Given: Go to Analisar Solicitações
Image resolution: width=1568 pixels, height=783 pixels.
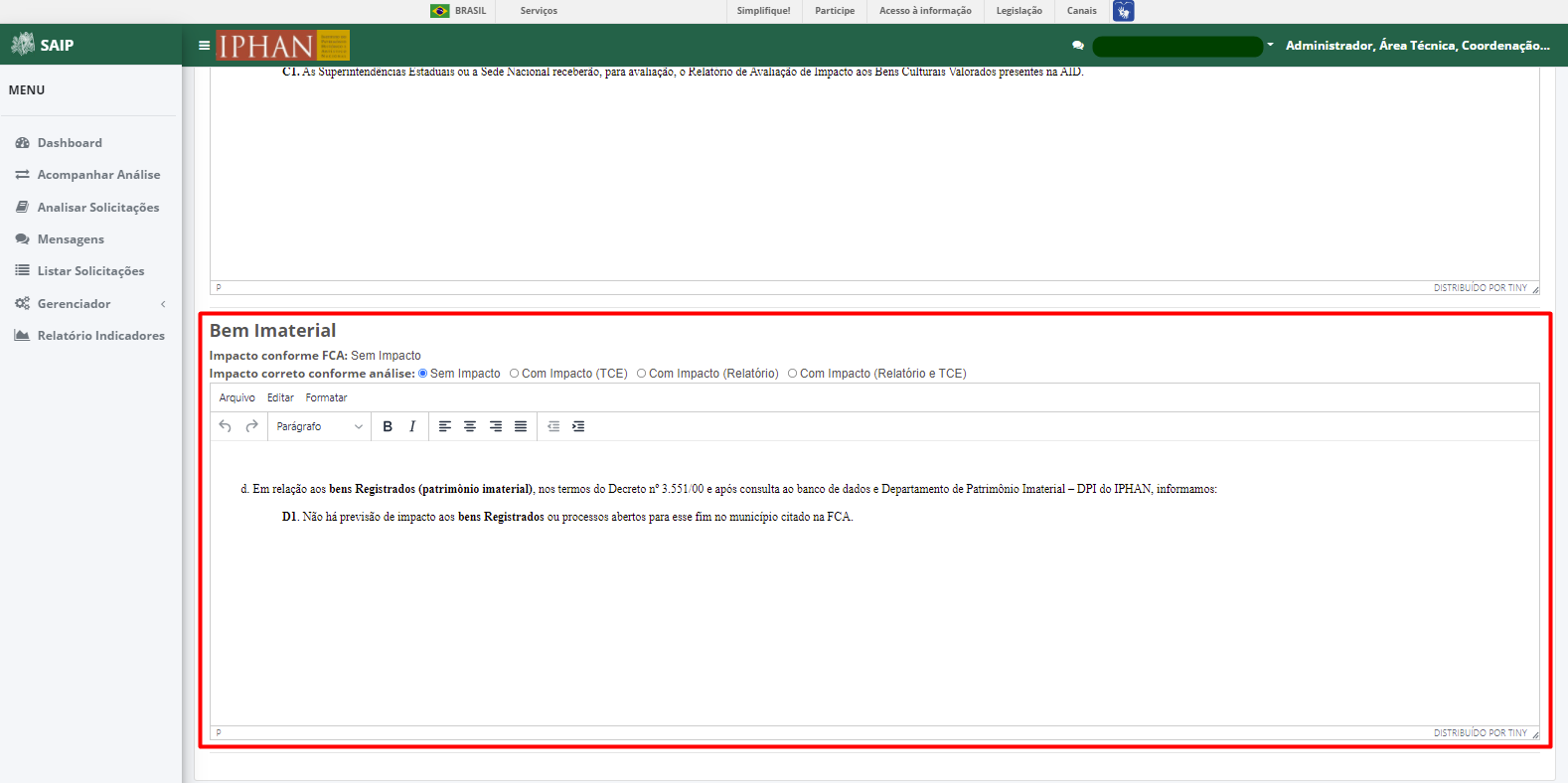Looking at the screenshot, I should 98,208.
